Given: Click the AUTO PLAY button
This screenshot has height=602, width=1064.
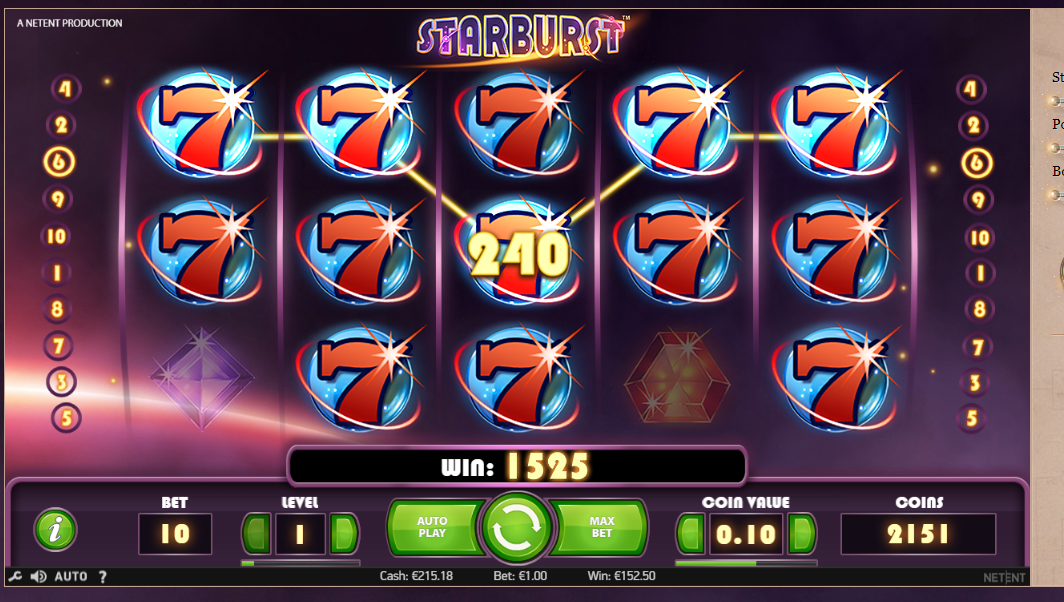Looking at the screenshot, I should 433,527.
